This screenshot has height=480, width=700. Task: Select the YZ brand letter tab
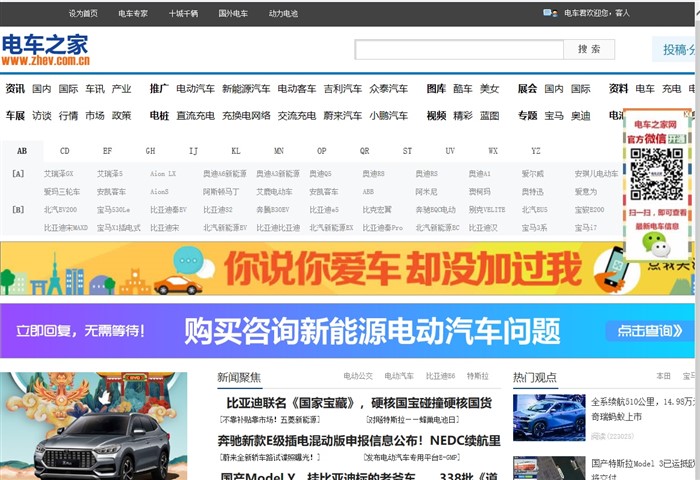click(x=536, y=151)
